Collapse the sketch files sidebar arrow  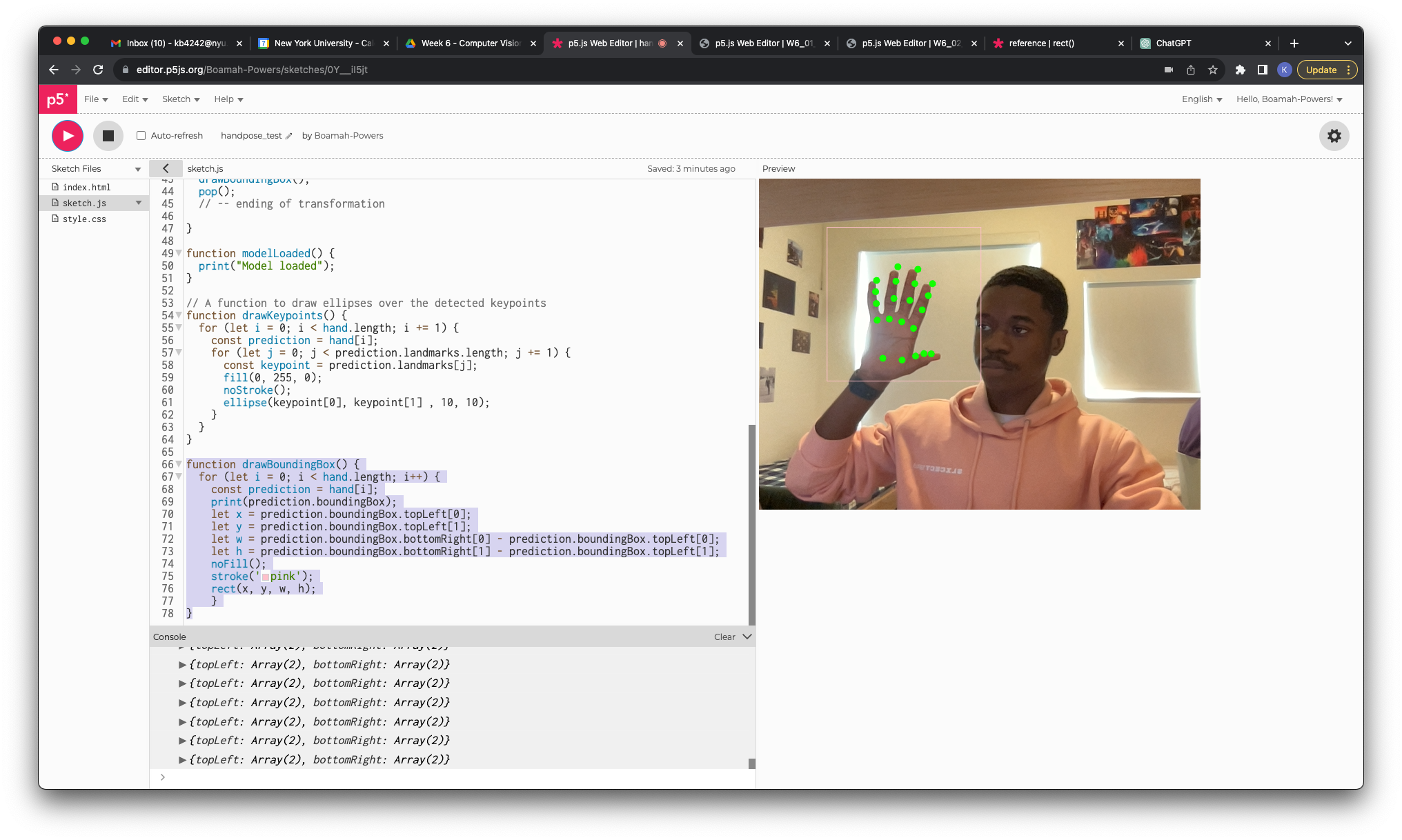tap(166, 168)
